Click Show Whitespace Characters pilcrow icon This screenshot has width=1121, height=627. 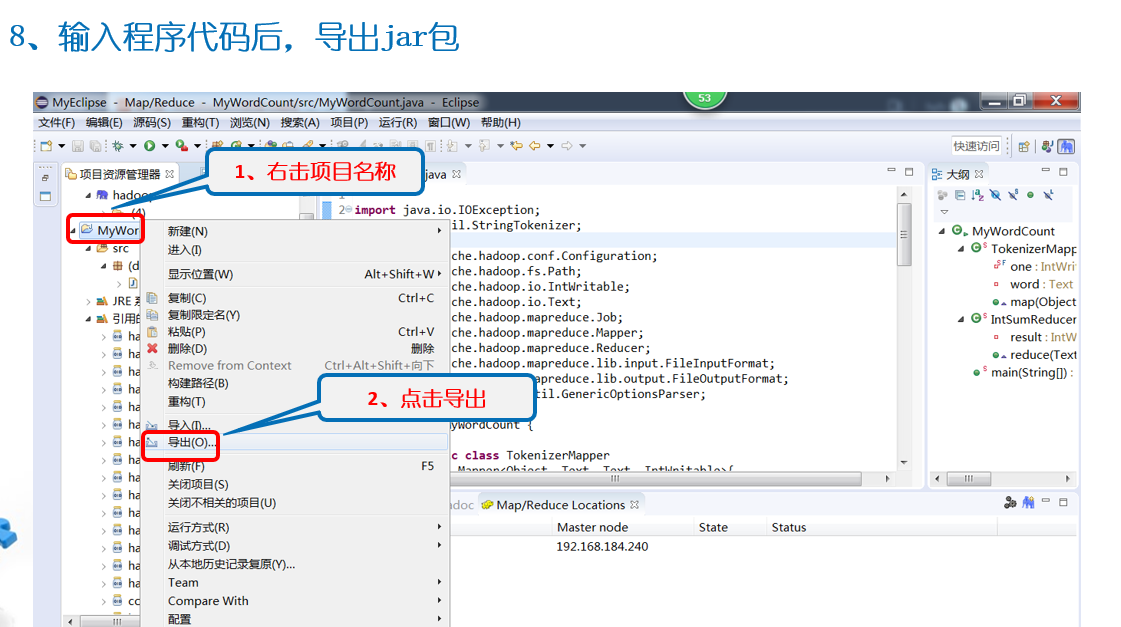click(x=430, y=146)
